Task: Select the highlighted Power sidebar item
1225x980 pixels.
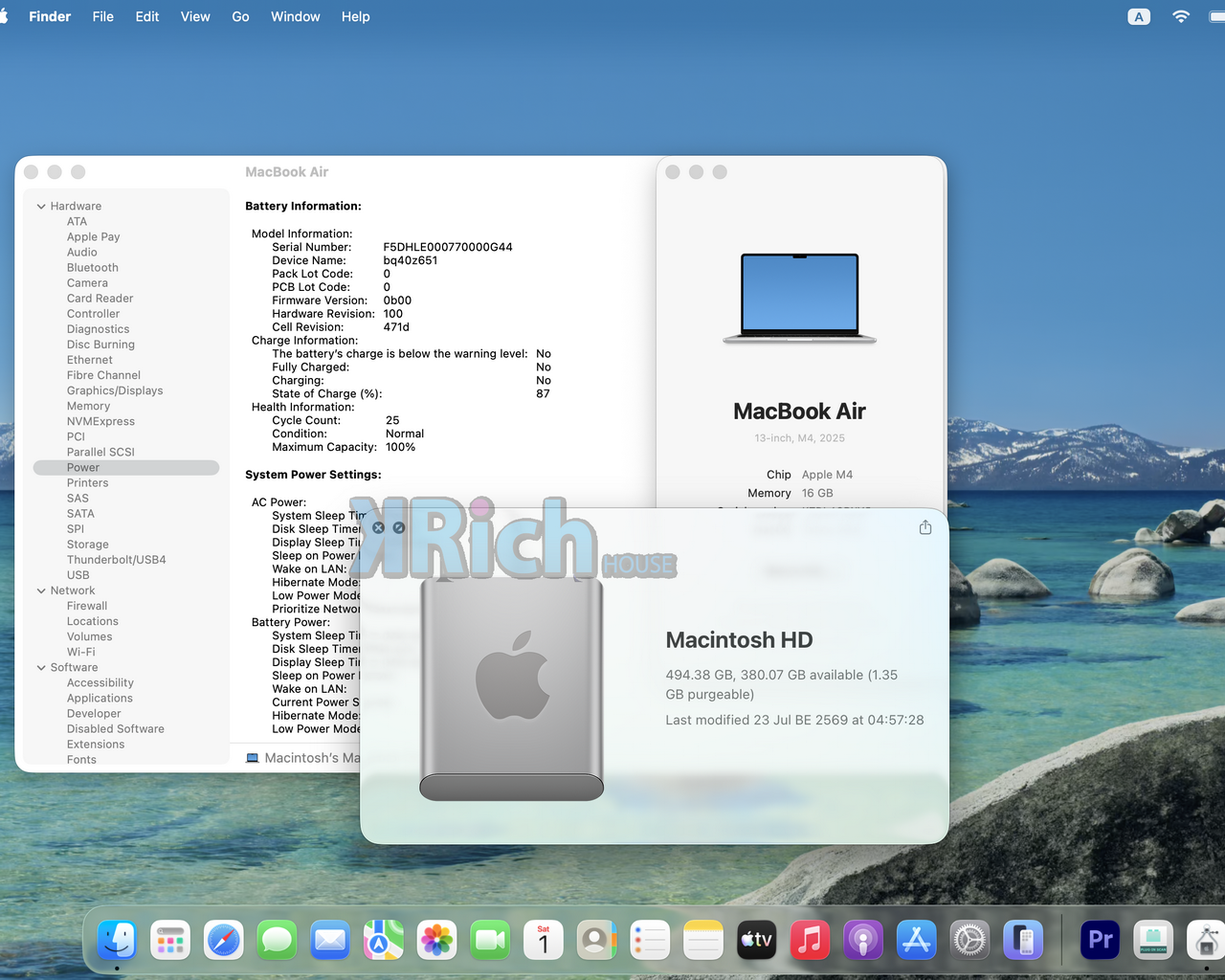Action: [126, 468]
